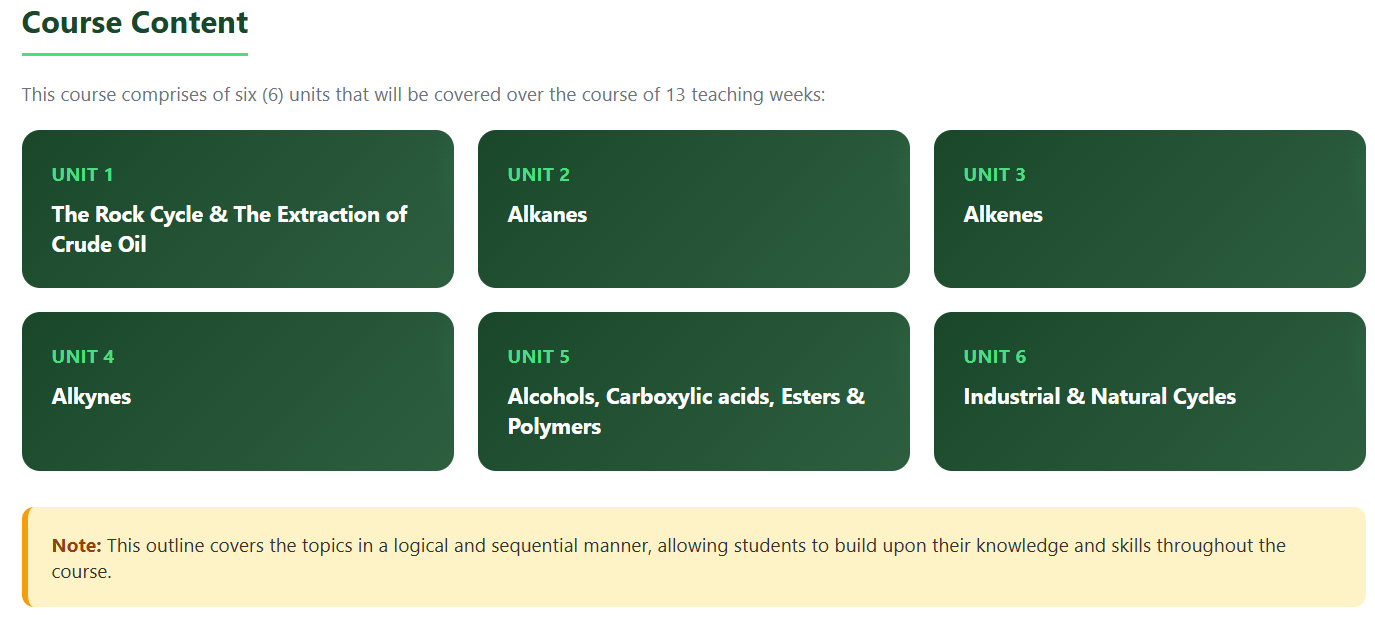The height and width of the screenshot is (618, 1375).
Task: Click the green underline beneath Course Content
Action: click(x=135, y=54)
